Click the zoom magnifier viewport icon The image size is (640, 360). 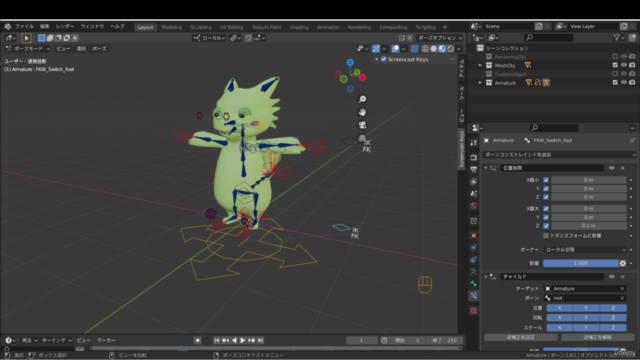pos(362,99)
